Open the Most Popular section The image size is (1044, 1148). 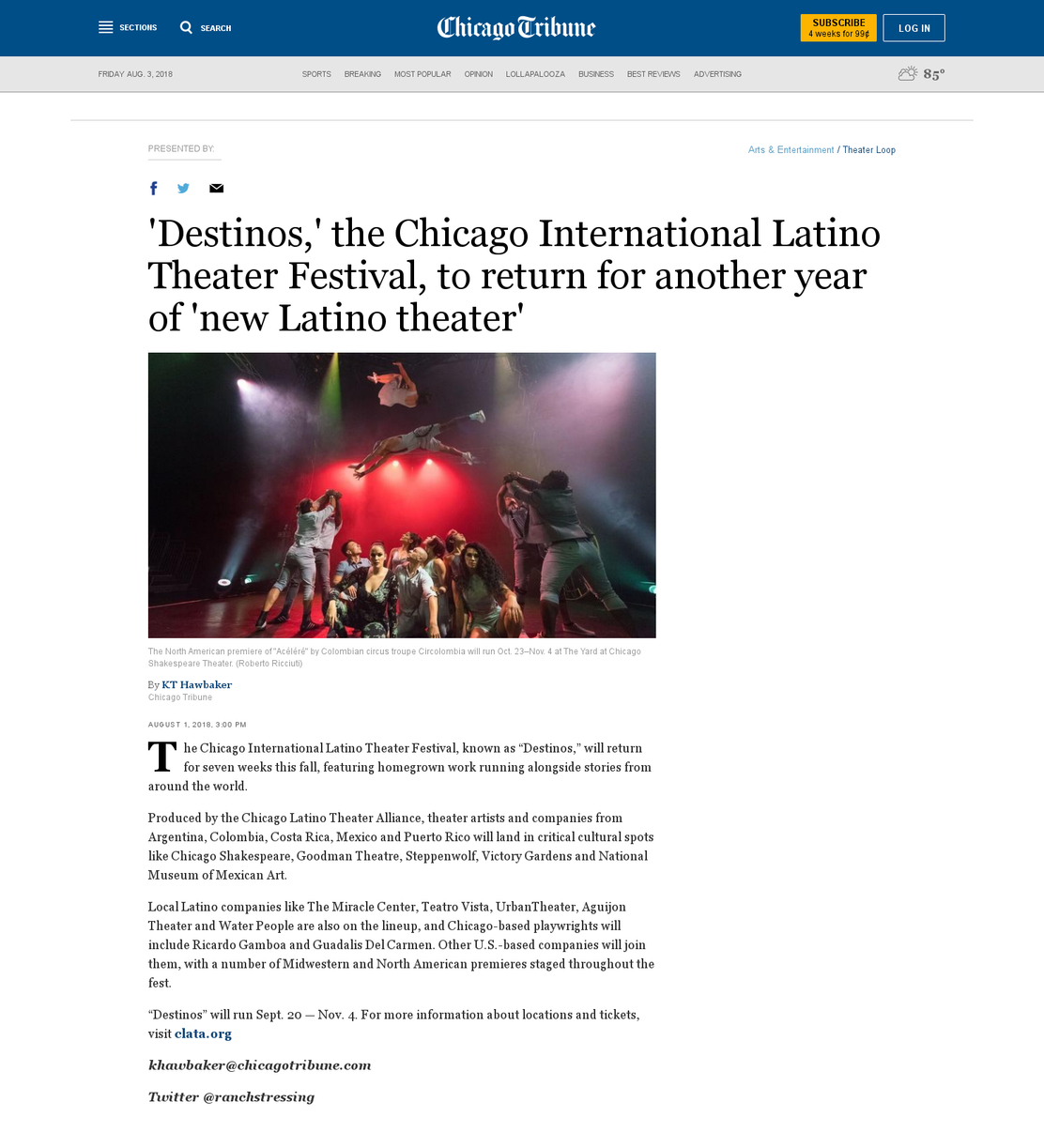(x=422, y=74)
